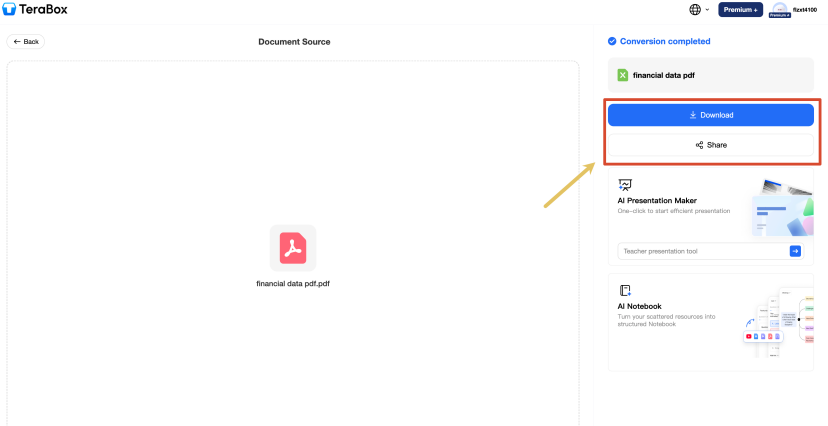This screenshot has height=426, width=828.
Task: Open the user profile avatar
Action: 780,8
